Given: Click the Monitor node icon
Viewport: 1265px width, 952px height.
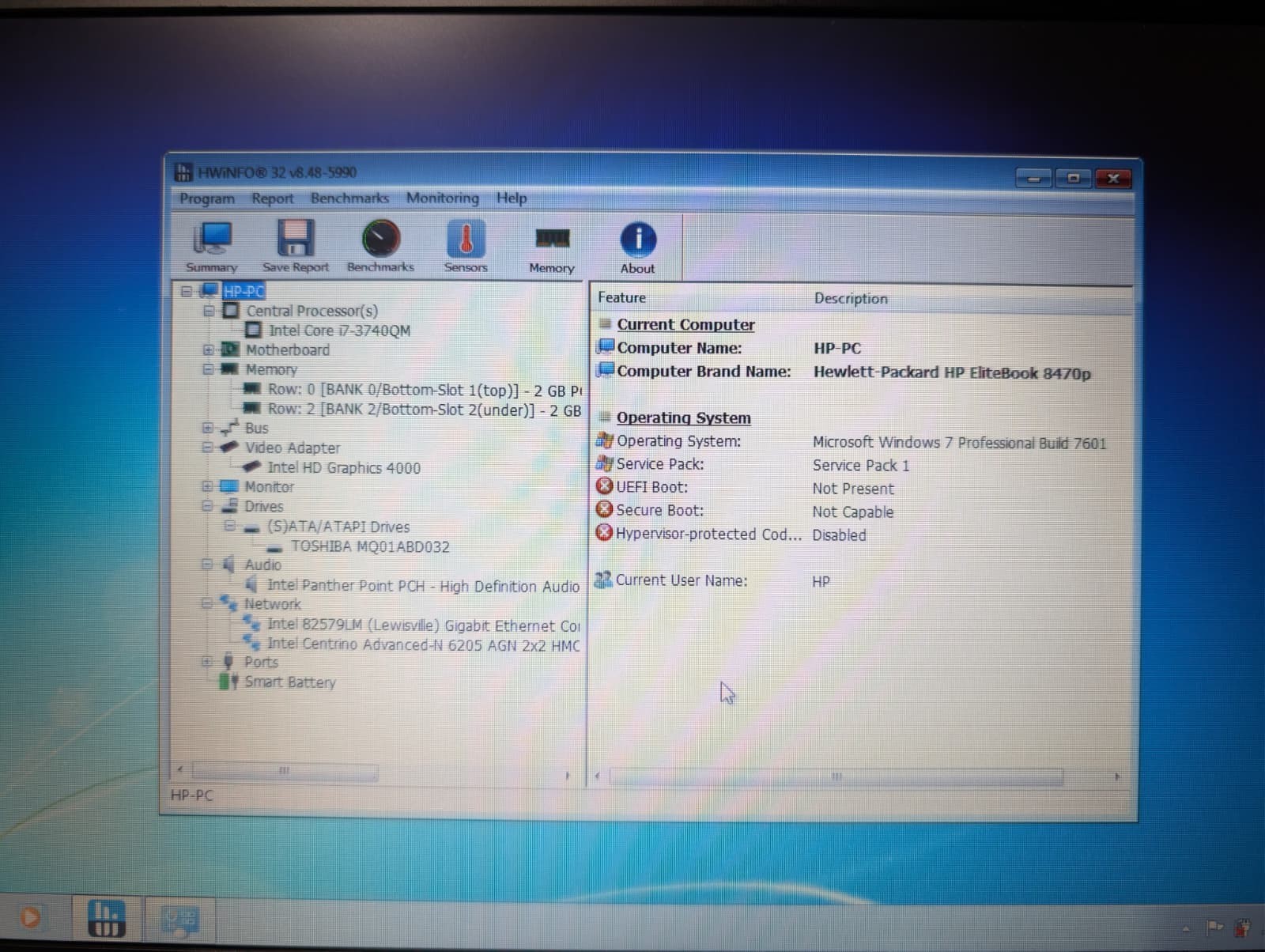Looking at the screenshot, I should tap(228, 486).
